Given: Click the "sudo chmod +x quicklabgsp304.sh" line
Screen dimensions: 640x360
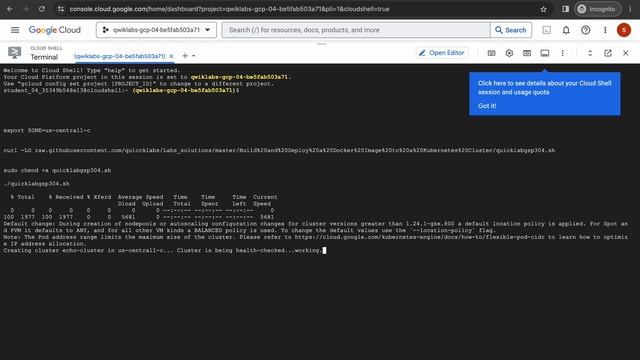Looking at the screenshot, I should pos(57,171).
